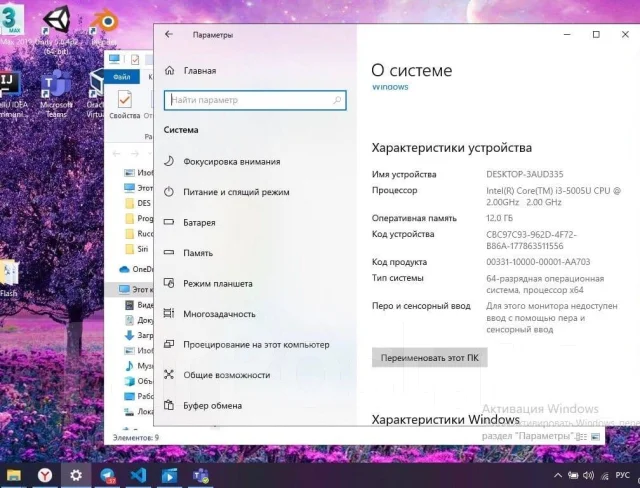Open Фокусировка внимания settings
This screenshot has height=488, width=640.
[222, 162]
